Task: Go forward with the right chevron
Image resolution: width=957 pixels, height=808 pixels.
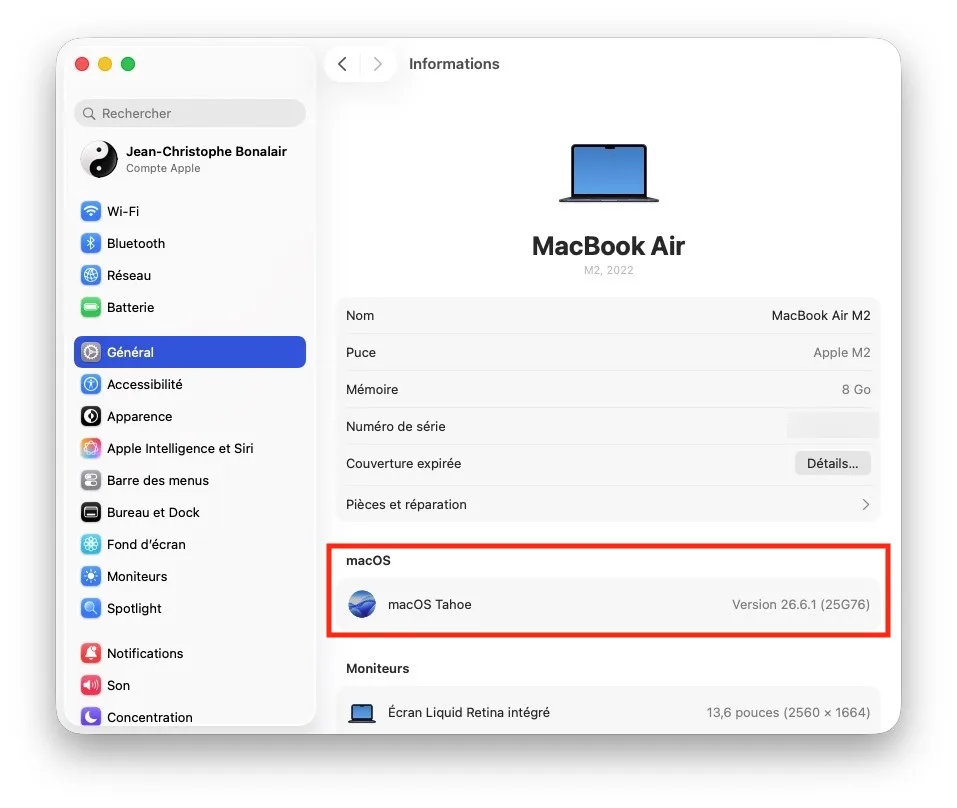Action: (378, 64)
